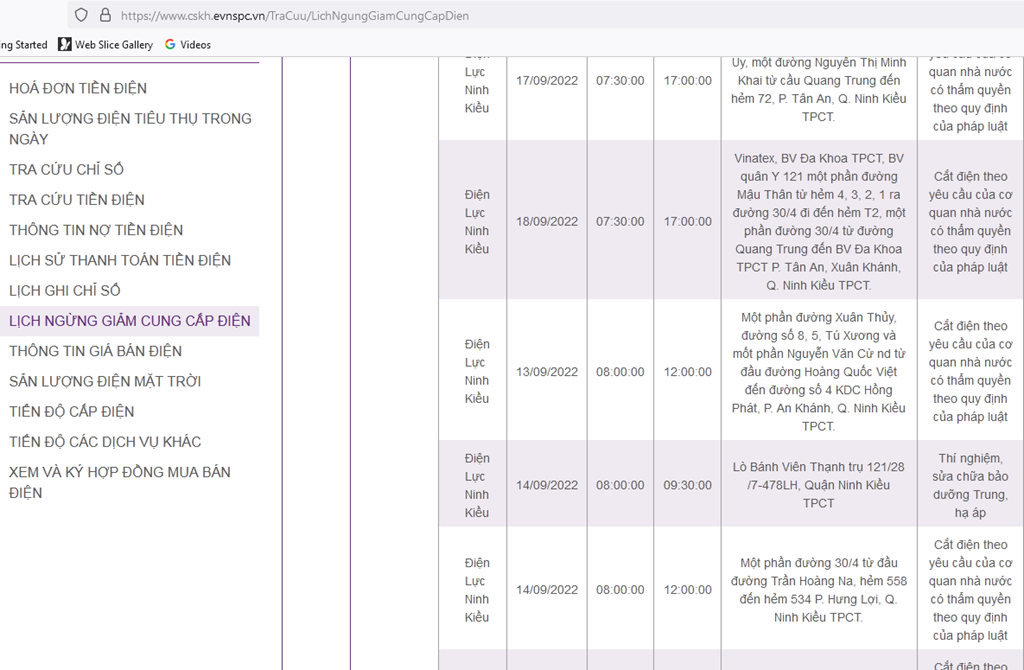Open TRA CỨU TIỀN ĐIỆN page
This screenshot has height=670, width=1024.
[x=77, y=199]
